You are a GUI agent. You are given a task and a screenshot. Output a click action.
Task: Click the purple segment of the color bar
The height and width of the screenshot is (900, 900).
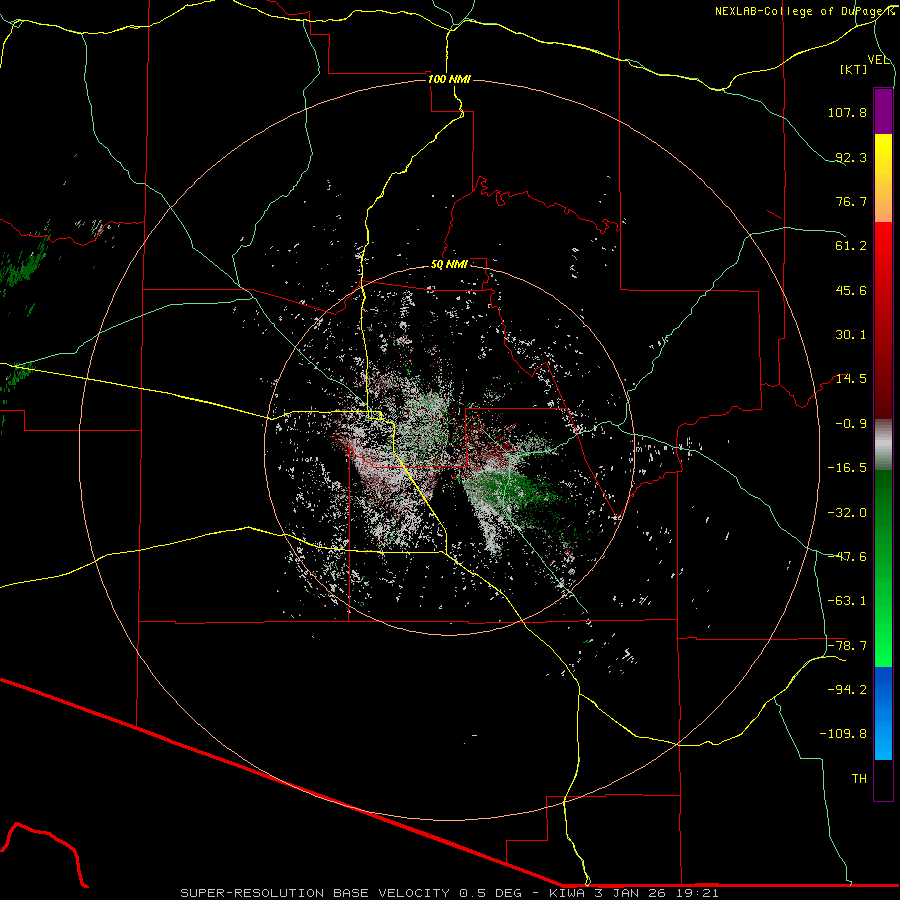[x=883, y=111]
